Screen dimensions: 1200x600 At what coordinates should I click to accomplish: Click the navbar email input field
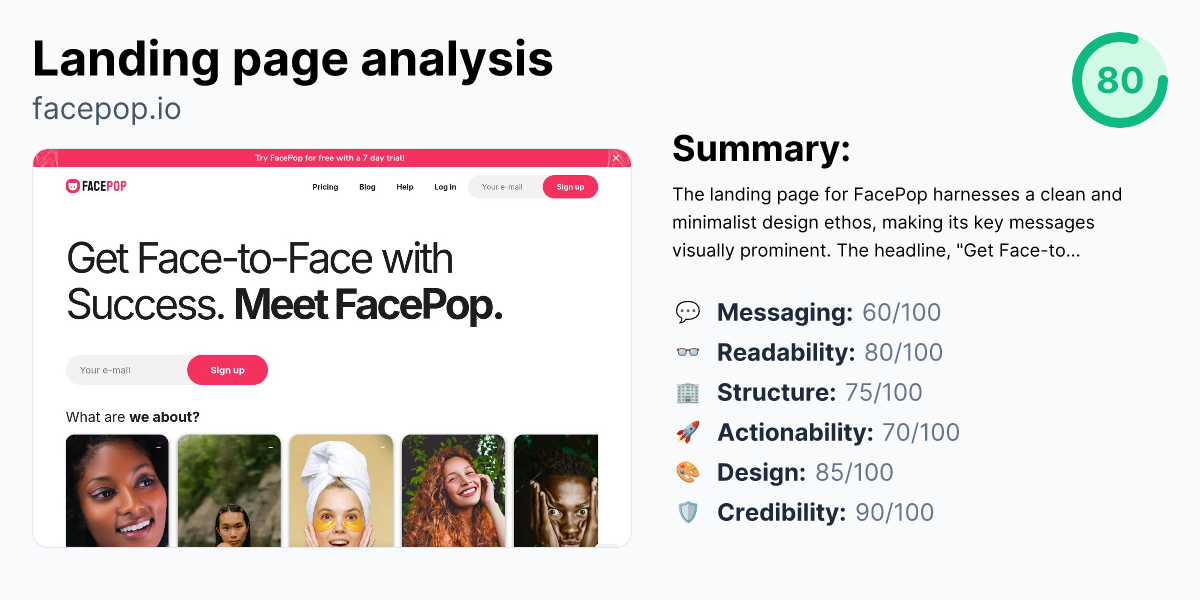click(505, 187)
